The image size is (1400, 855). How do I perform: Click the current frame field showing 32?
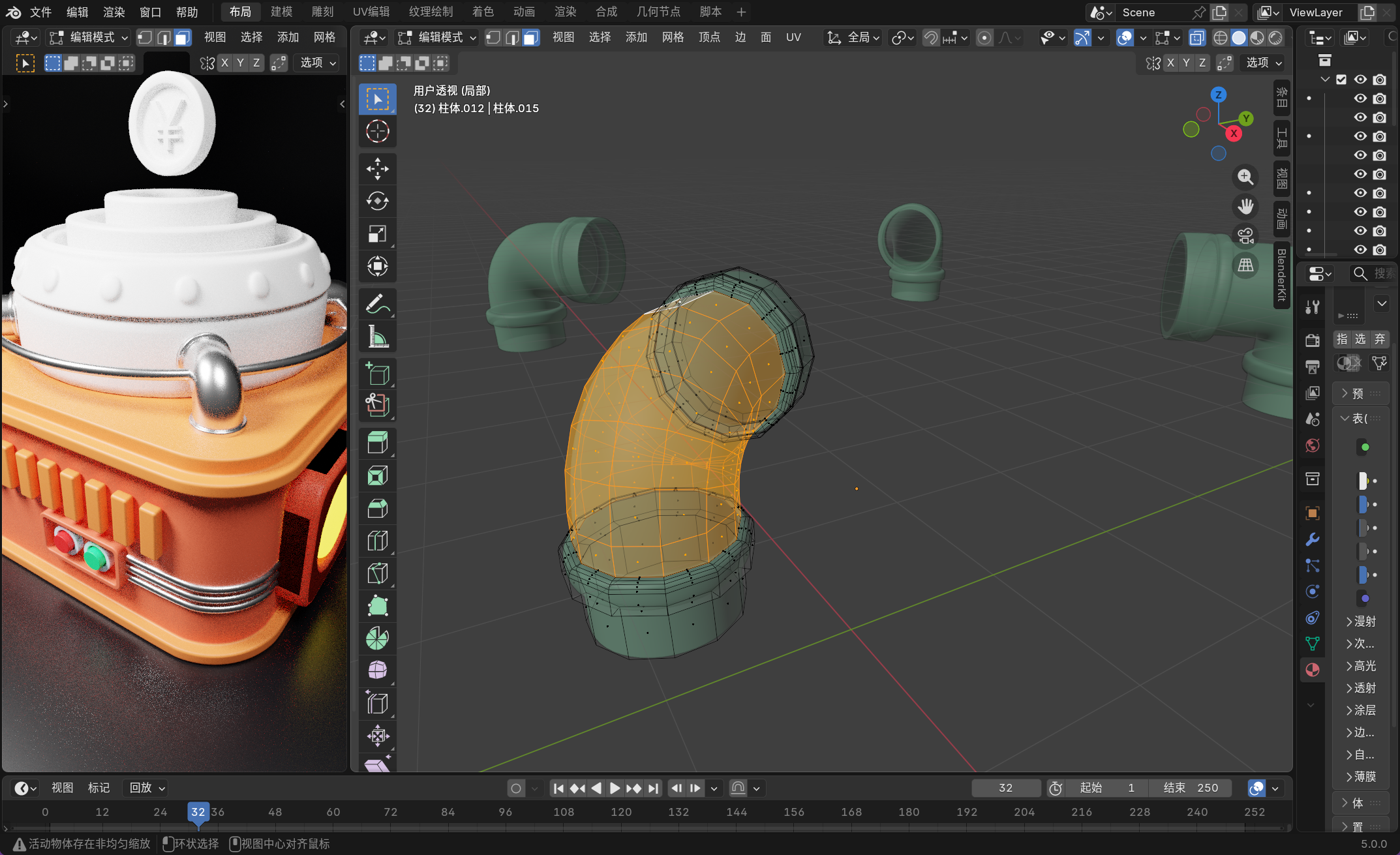tap(1005, 788)
